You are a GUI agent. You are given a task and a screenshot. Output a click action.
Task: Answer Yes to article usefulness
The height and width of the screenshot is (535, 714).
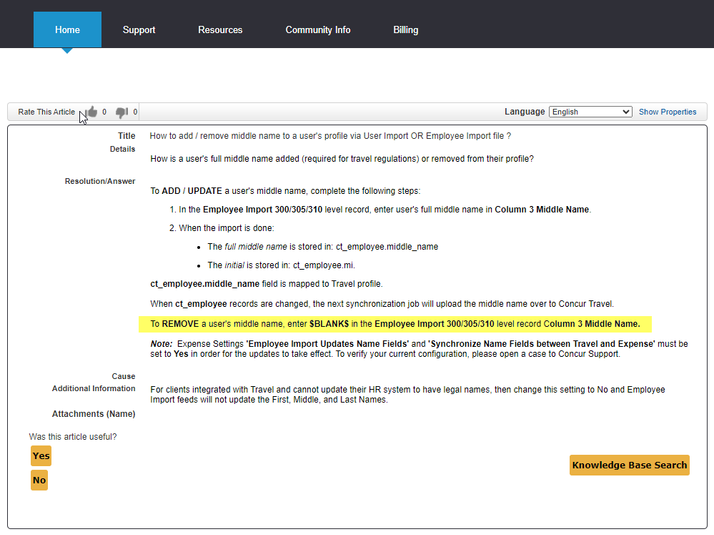(41, 456)
